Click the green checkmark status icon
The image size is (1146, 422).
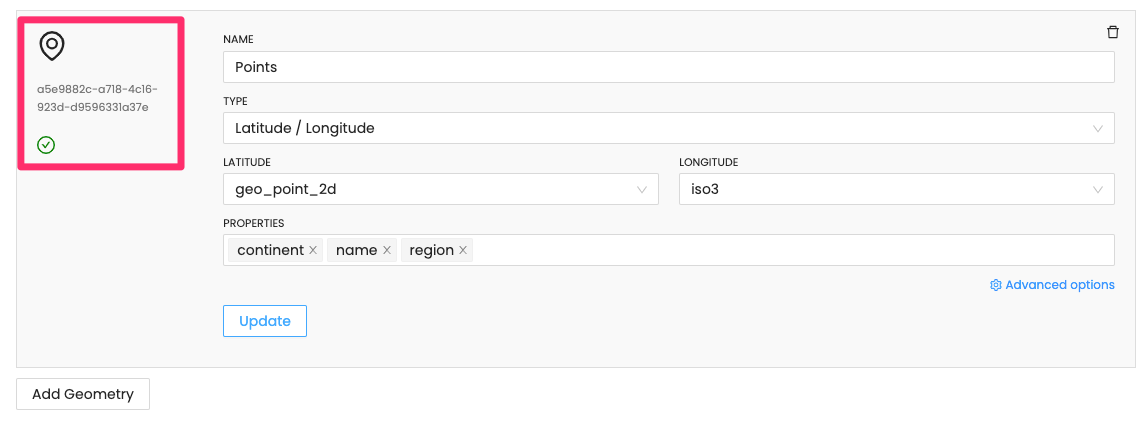click(46, 145)
